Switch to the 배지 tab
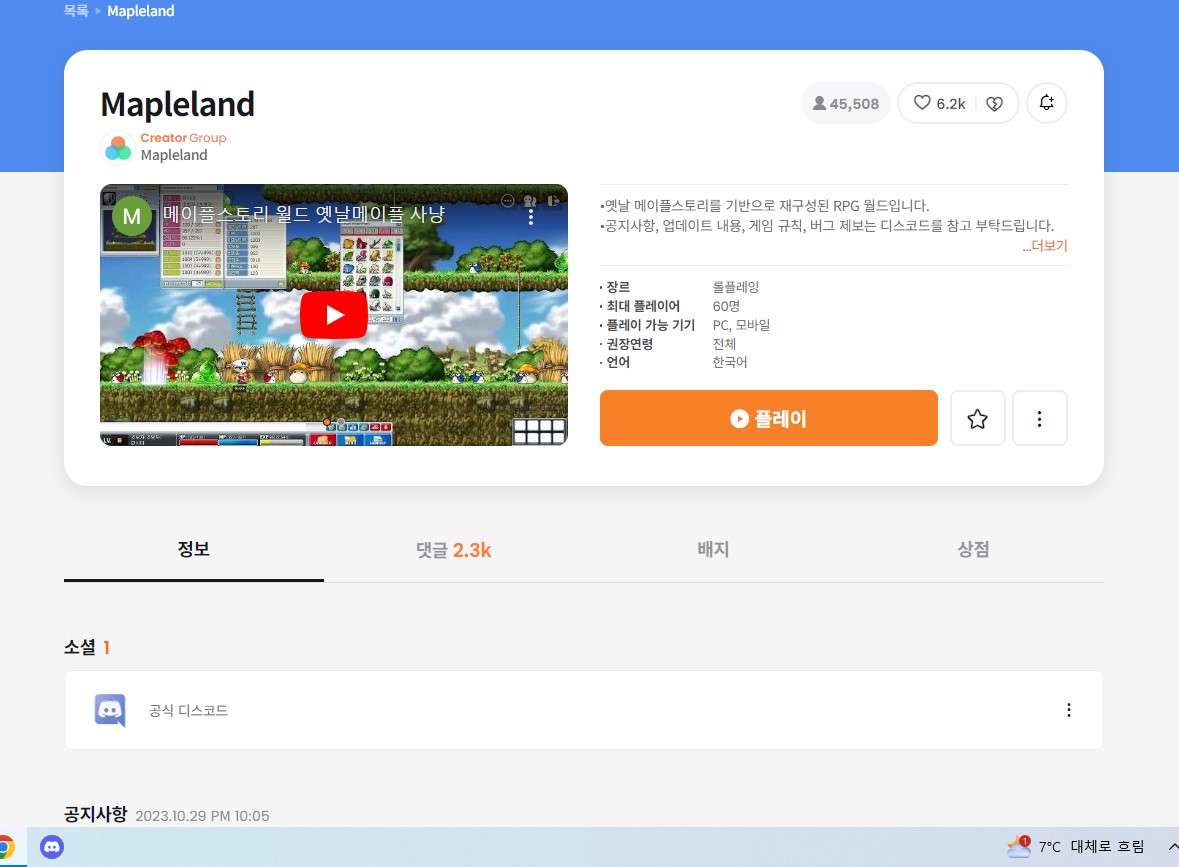 coord(714,550)
